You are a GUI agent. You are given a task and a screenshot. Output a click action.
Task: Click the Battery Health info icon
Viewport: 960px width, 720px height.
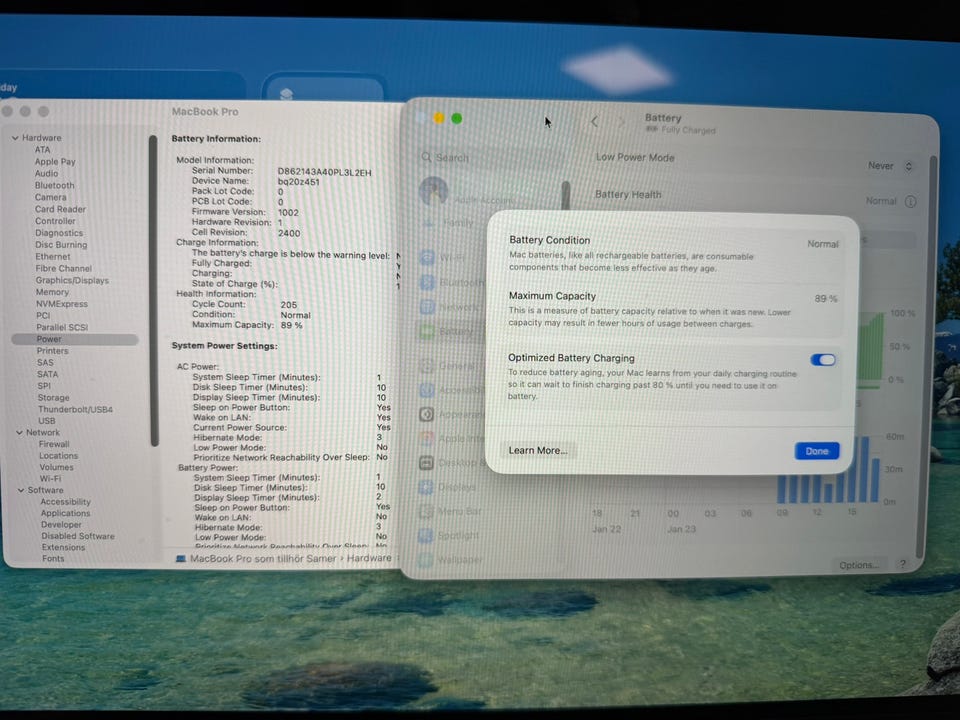[910, 201]
